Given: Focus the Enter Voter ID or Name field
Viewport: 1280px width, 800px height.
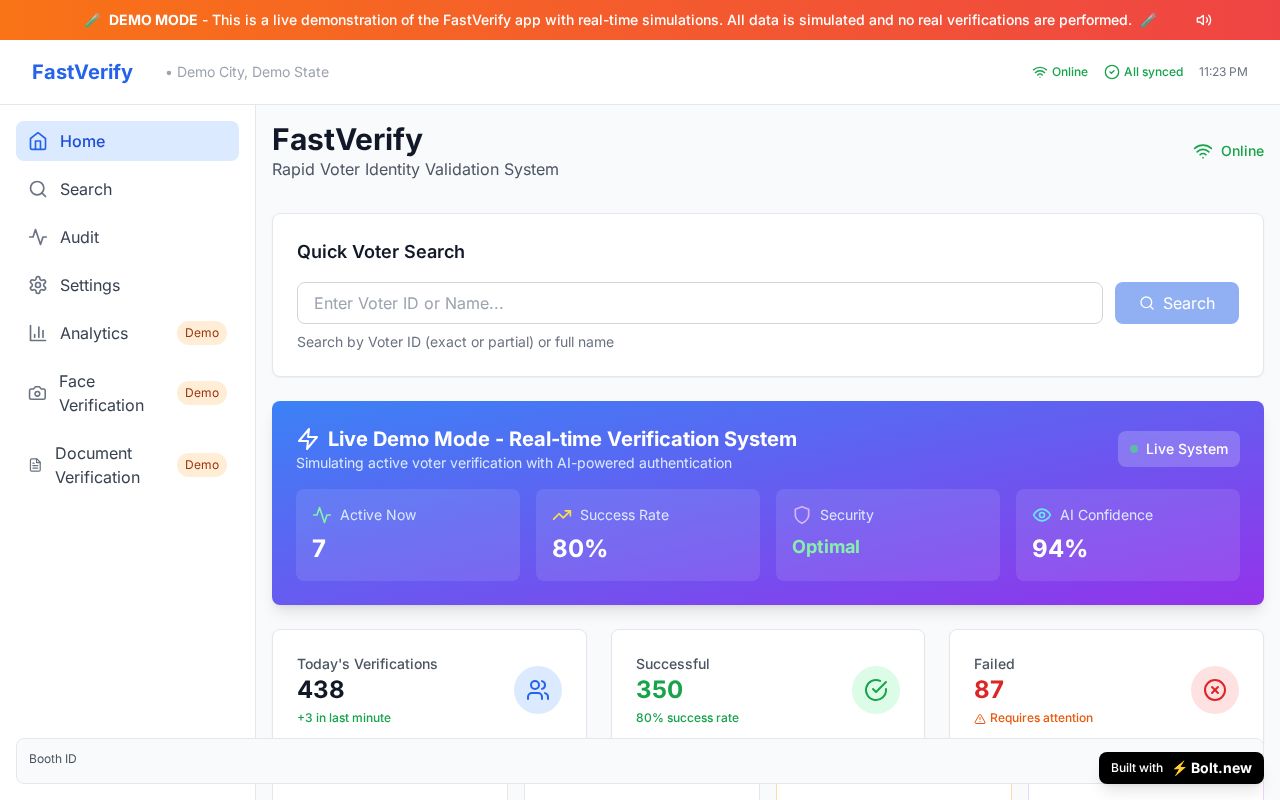Looking at the screenshot, I should coord(700,303).
